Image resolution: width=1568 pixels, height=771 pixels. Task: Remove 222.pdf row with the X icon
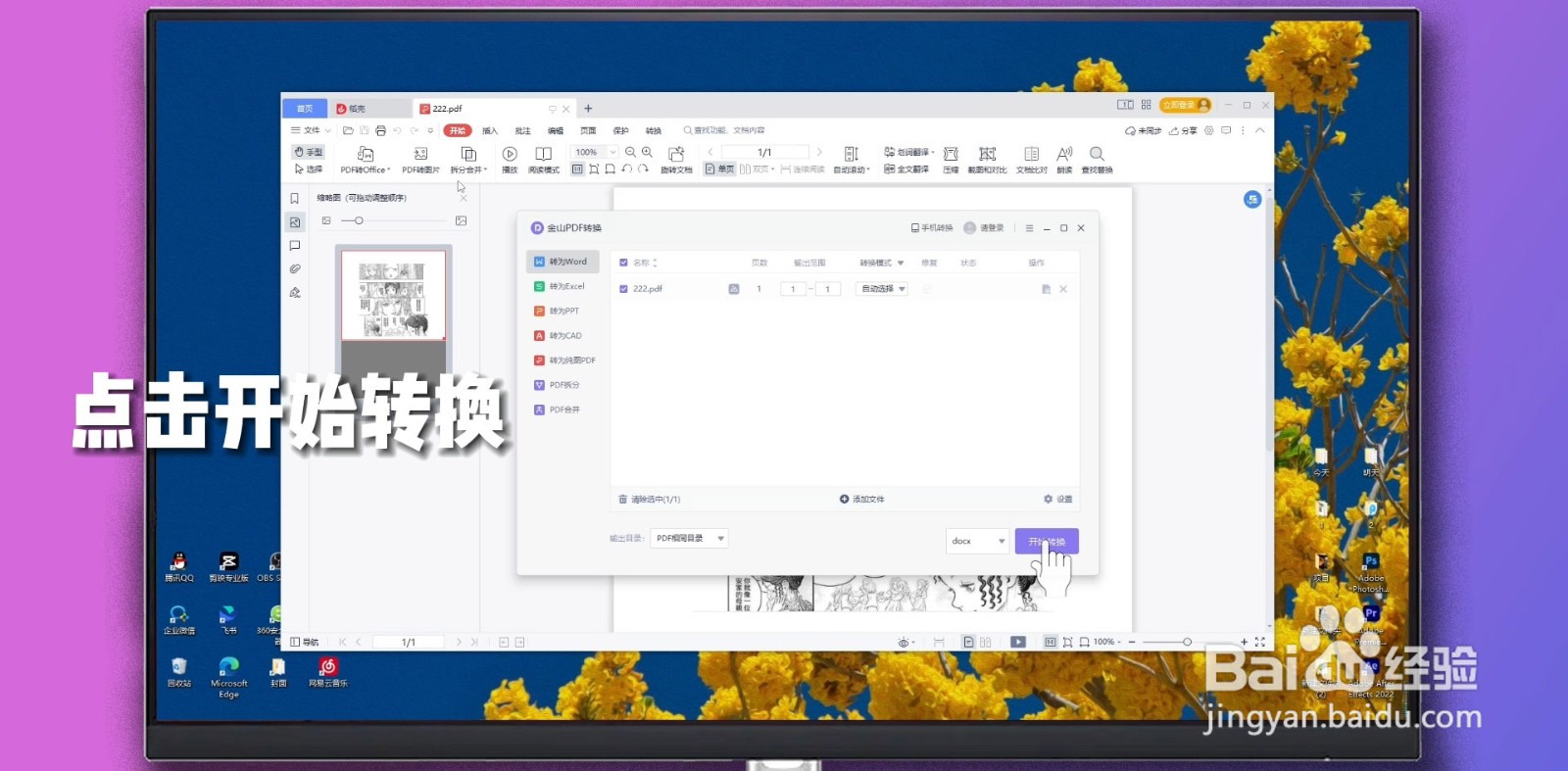point(1063,289)
